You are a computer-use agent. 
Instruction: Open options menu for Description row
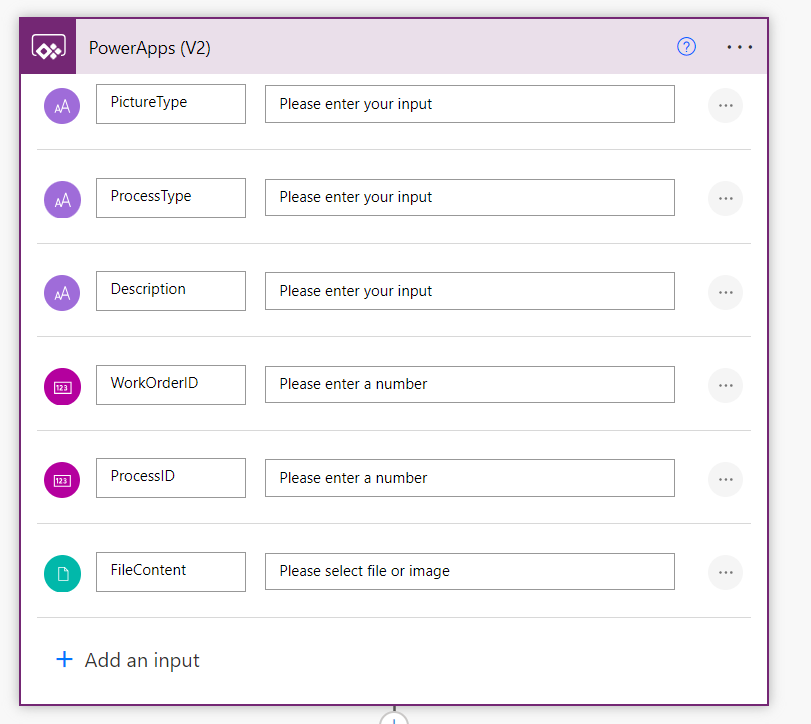point(725,292)
